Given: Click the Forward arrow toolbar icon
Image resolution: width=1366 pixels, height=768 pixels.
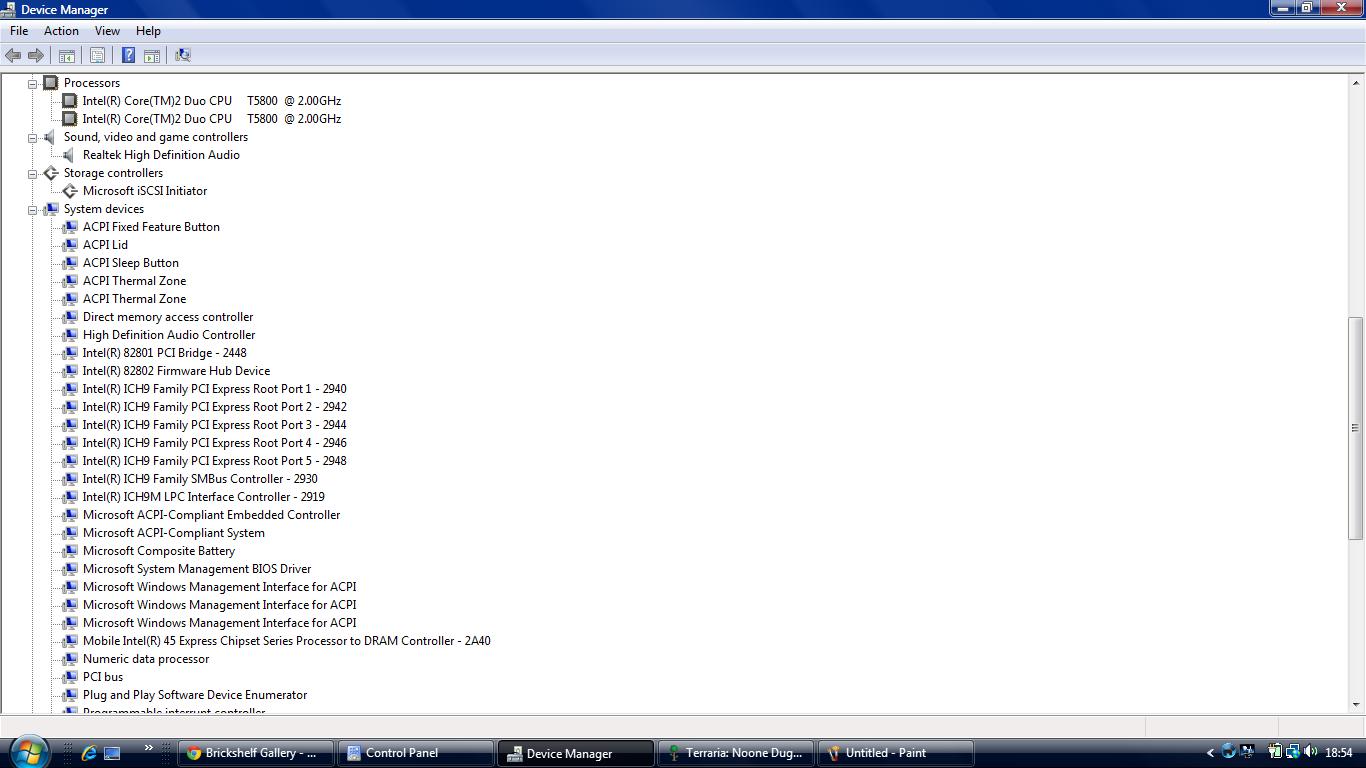Looking at the screenshot, I should coord(36,56).
